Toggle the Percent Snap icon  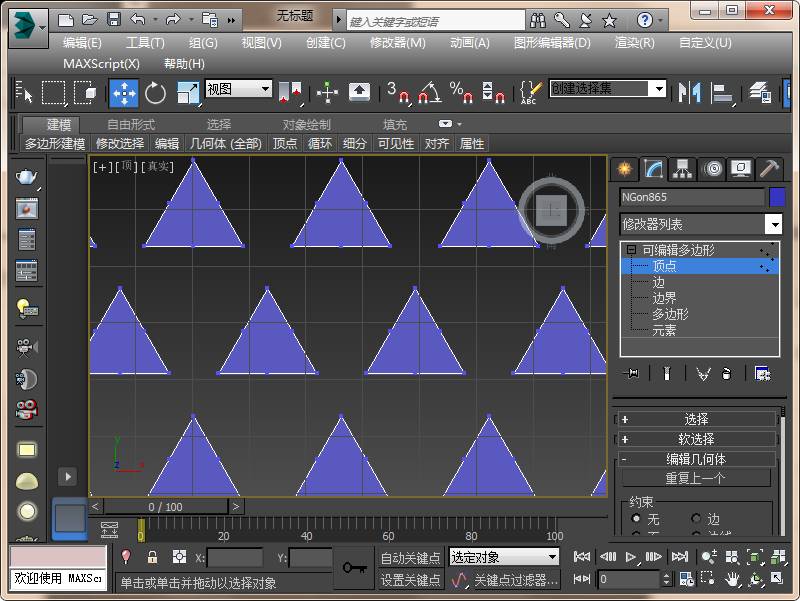(461, 92)
